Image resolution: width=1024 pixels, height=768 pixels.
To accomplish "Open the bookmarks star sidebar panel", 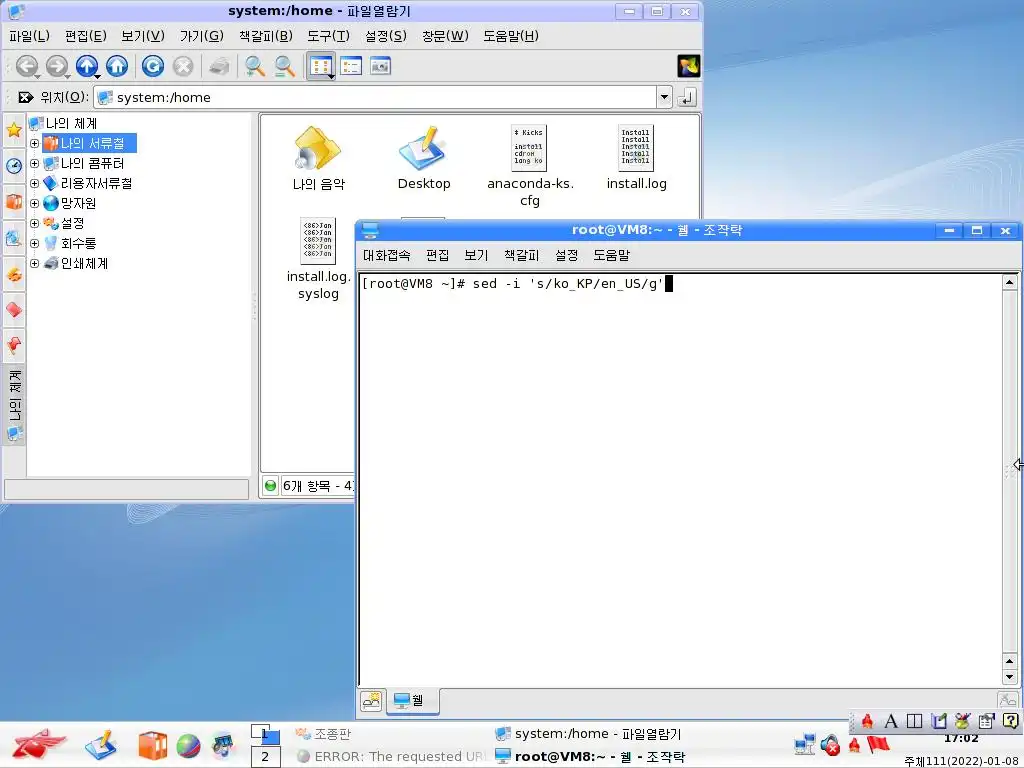I will (14, 129).
